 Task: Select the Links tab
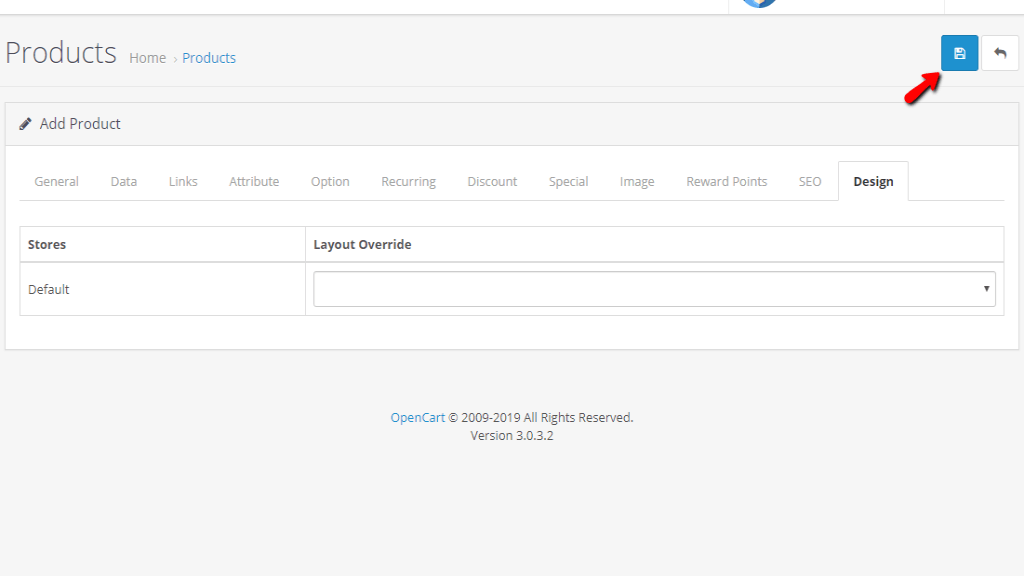183,181
